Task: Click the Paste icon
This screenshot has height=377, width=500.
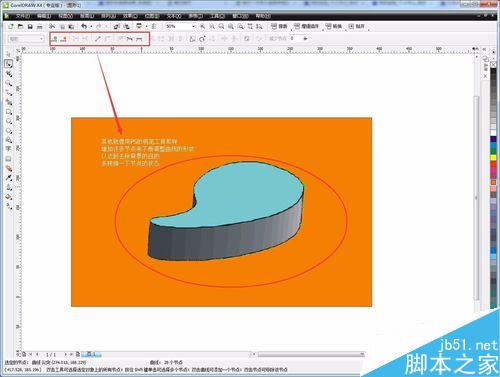Action: [71, 26]
